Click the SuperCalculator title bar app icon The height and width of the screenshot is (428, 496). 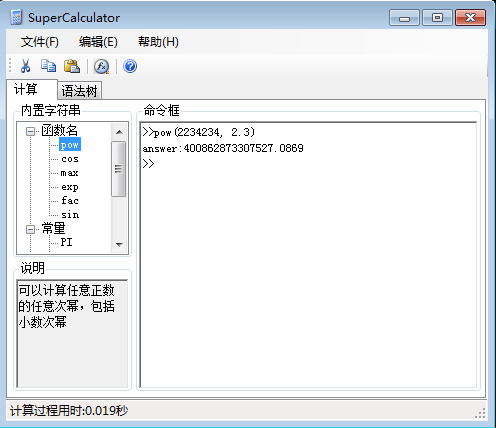[x=16, y=17]
